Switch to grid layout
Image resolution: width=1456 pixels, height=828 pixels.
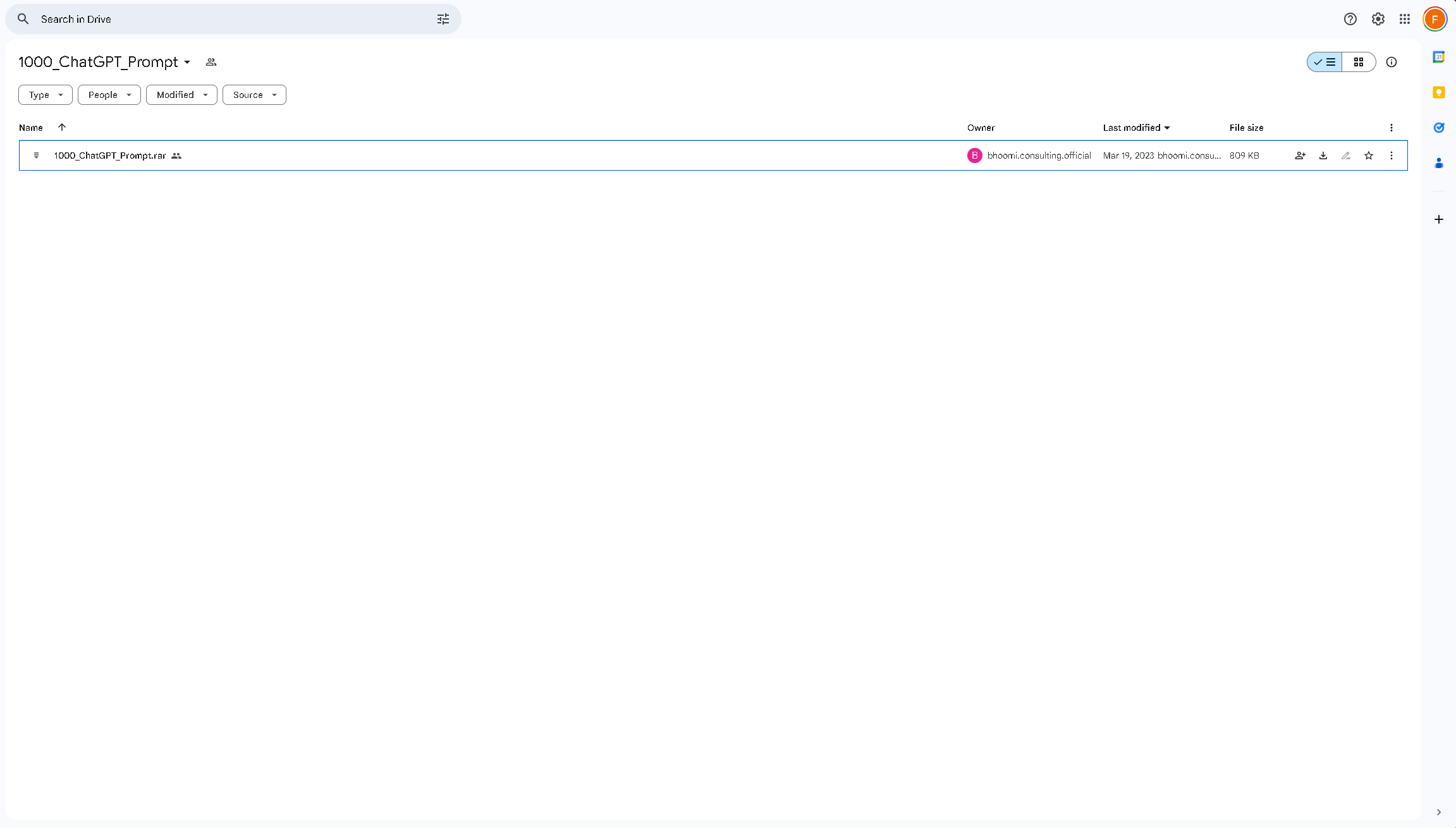coord(1359,62)
